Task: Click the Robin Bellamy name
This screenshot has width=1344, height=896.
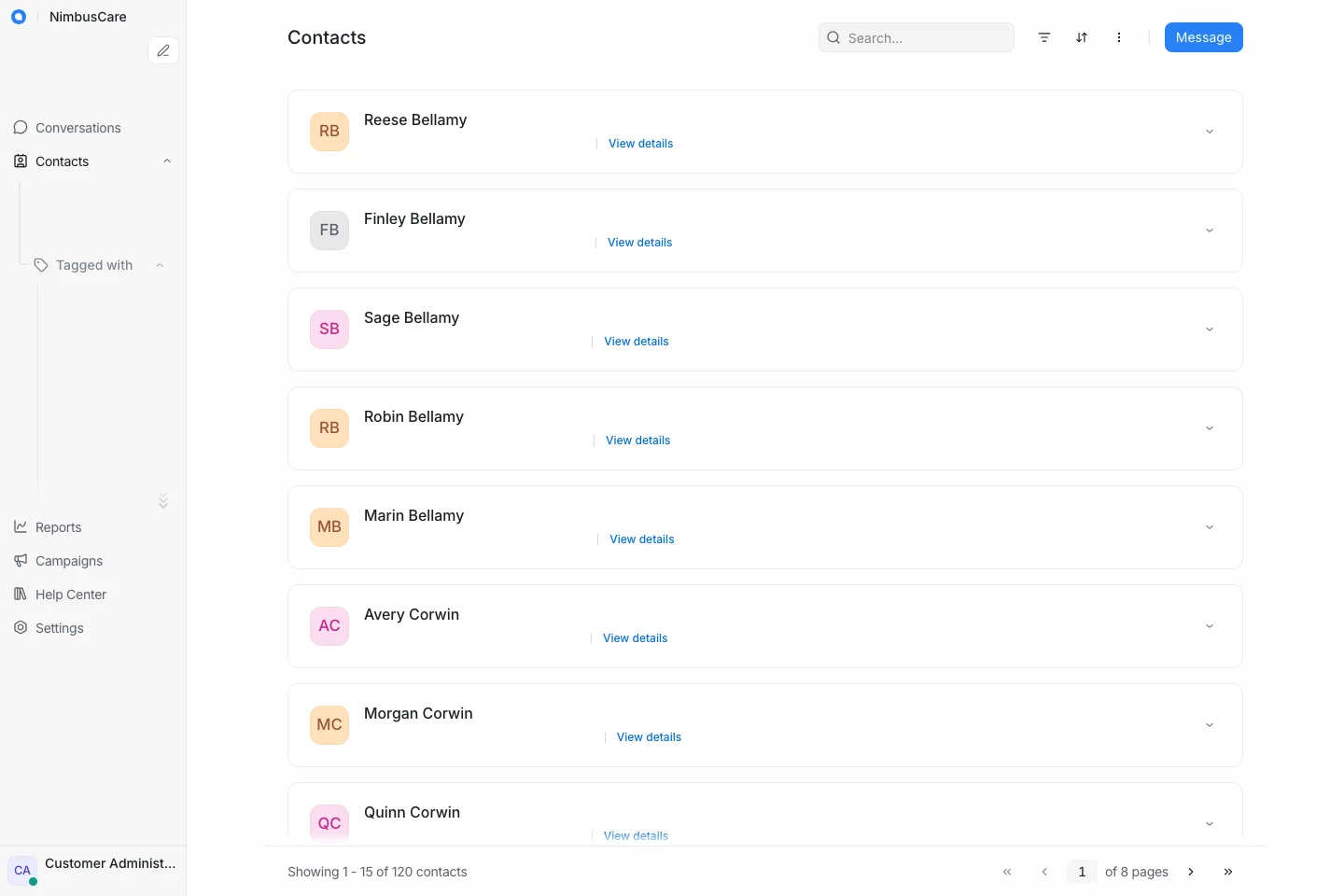Action: (x=413, y=416)
